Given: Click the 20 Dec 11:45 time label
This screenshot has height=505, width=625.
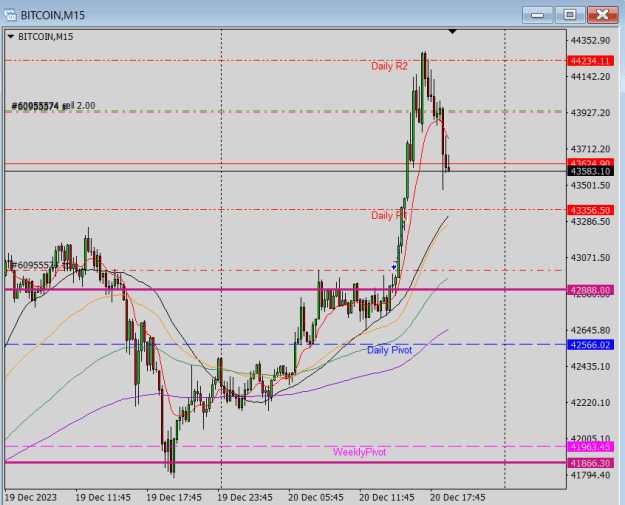Looking at the screenshot, I should pos(387,497).
